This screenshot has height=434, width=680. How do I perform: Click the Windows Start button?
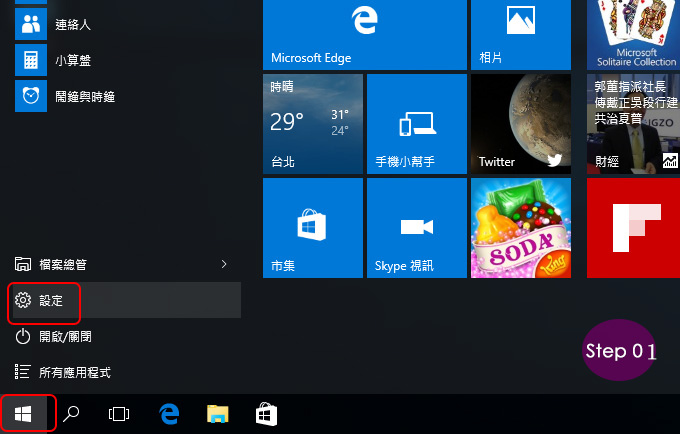(23, 414)
